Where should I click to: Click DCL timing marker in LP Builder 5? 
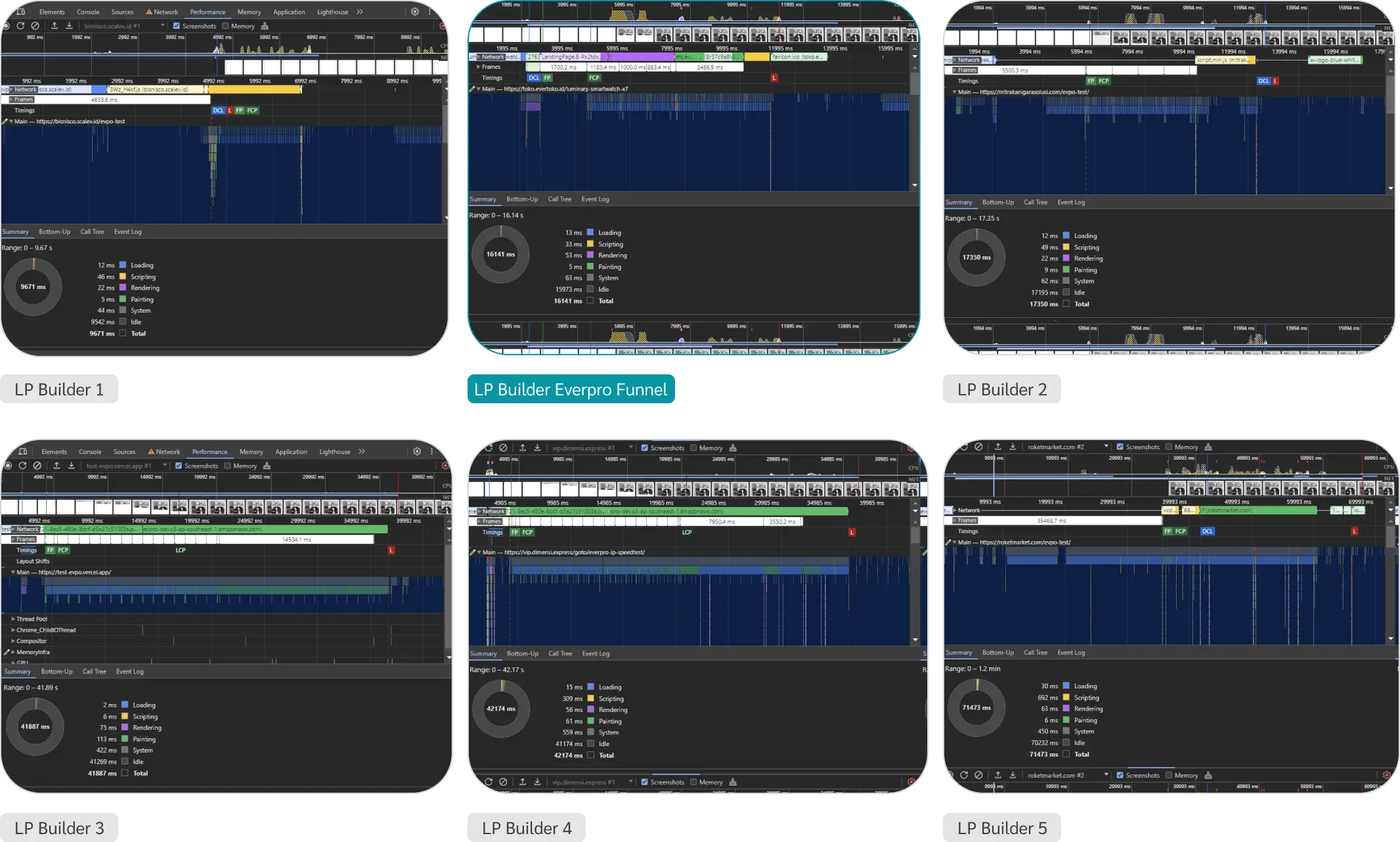[1208, 531]
